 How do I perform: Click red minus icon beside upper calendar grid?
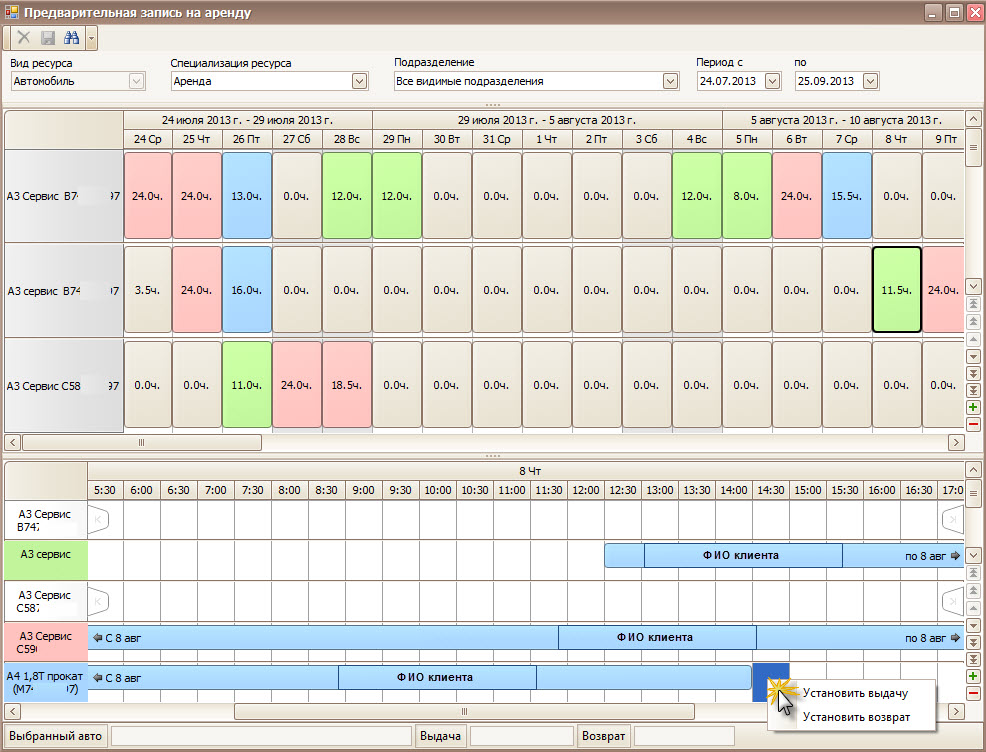pyautogui.click(x=974, y=425)
